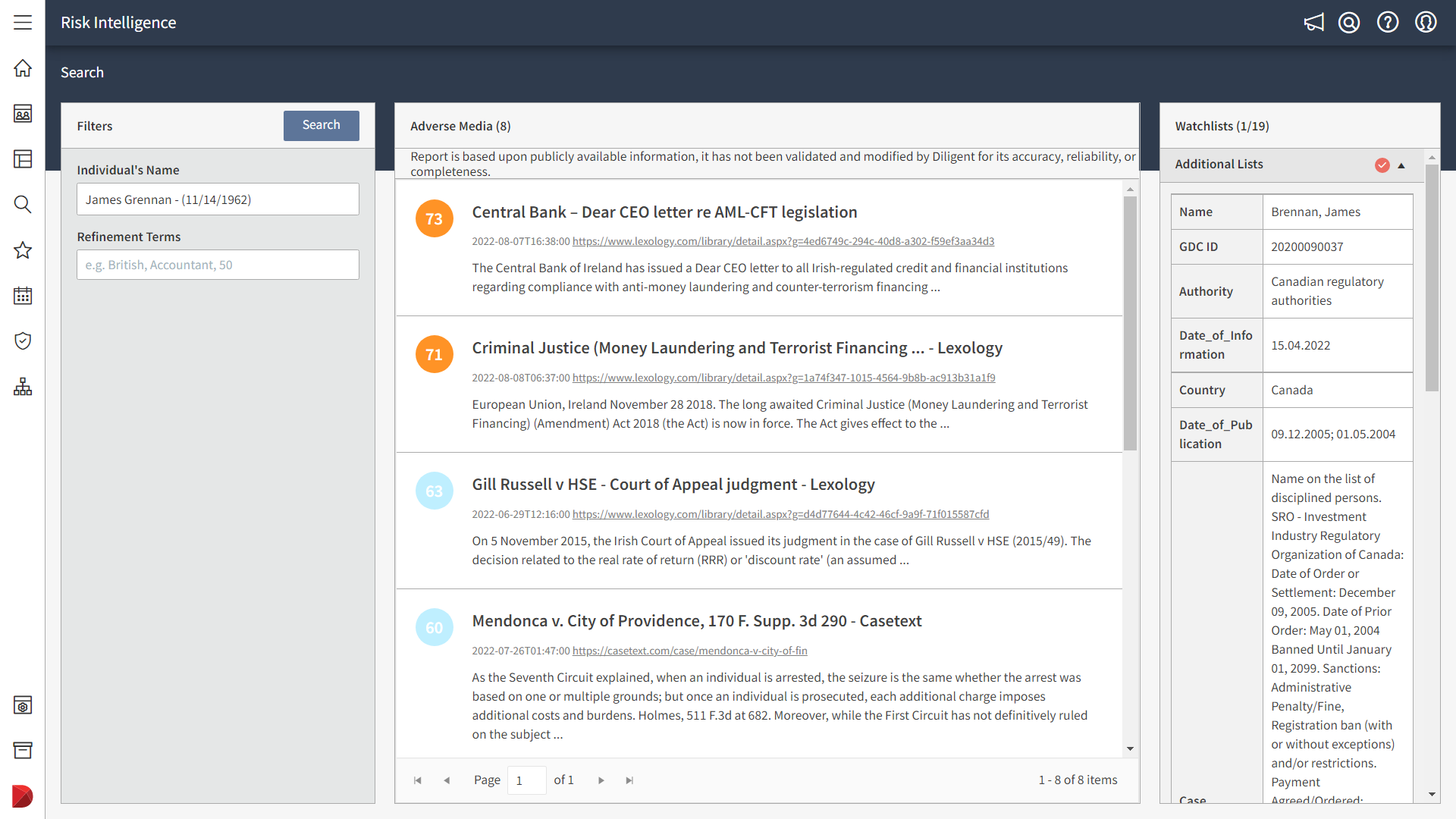Click the Adverse Media scroll down arrow
Screen dimensions: 1456x819
(1131, 748)
